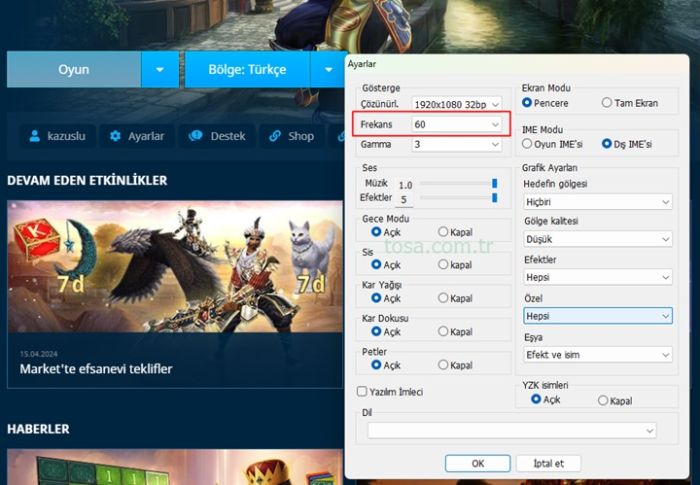Select Tam Ekran radio button
Viewport: 700px width, 485px height.
(x=607, y=103)
